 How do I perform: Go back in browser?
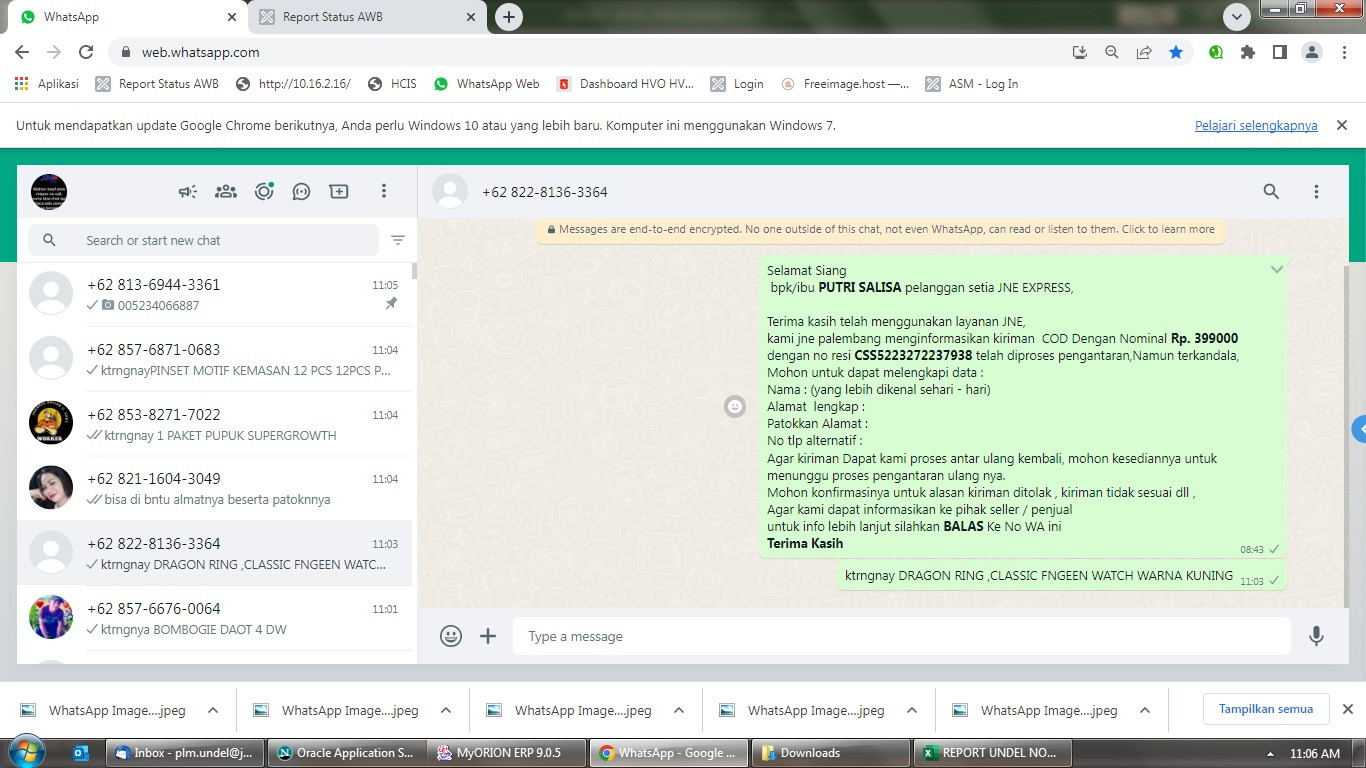[22, 52]
